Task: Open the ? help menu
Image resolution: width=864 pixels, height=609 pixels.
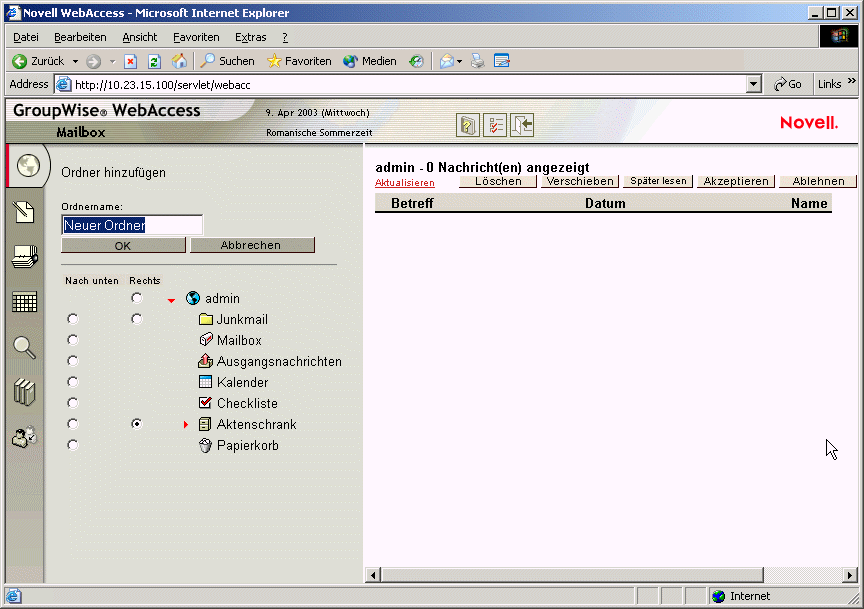Action: pyautogui.click(x=285, y=37)
